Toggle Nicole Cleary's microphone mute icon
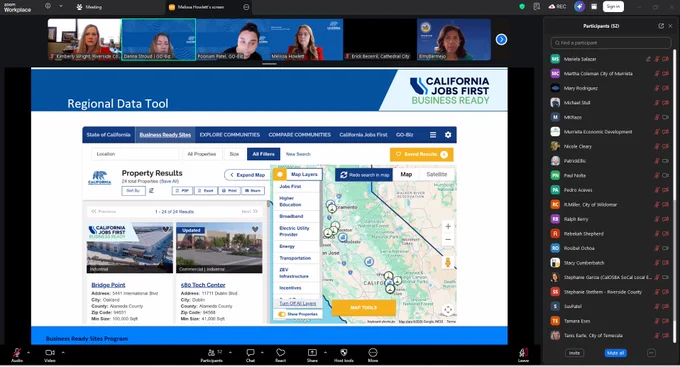 tap(657, 146)
